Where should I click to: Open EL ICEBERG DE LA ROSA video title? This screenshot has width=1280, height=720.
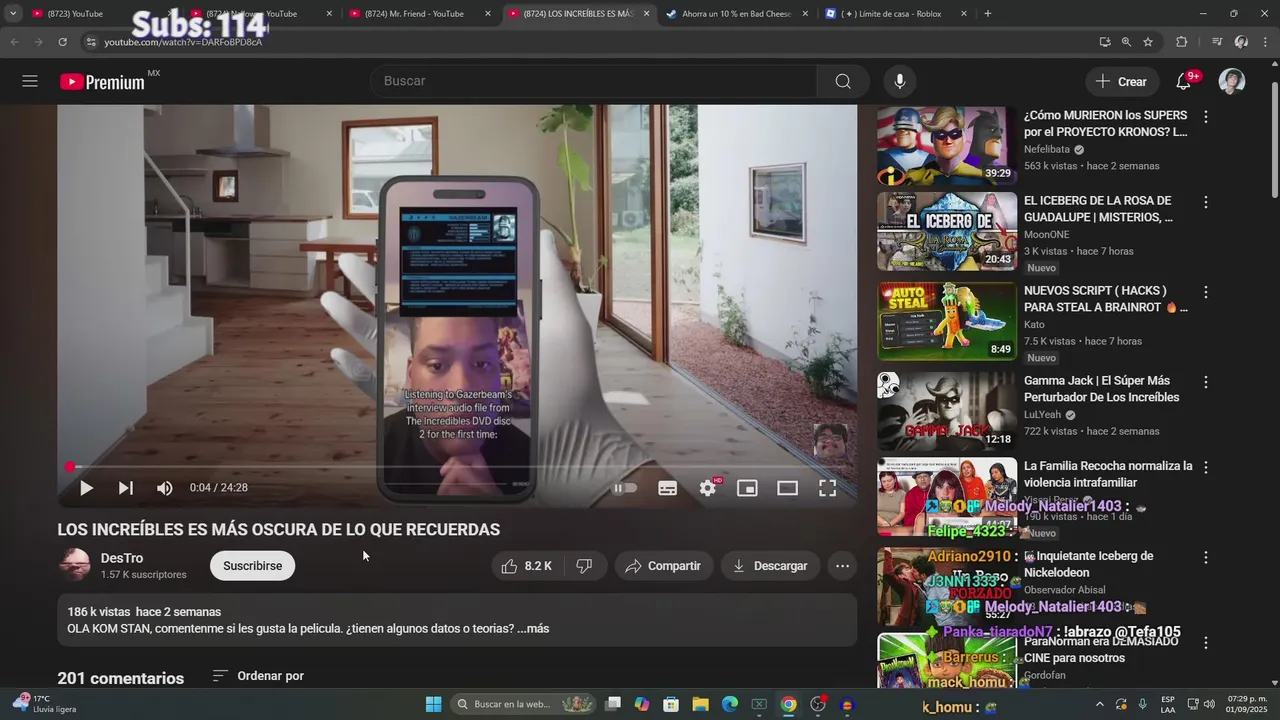point(1098,209)
